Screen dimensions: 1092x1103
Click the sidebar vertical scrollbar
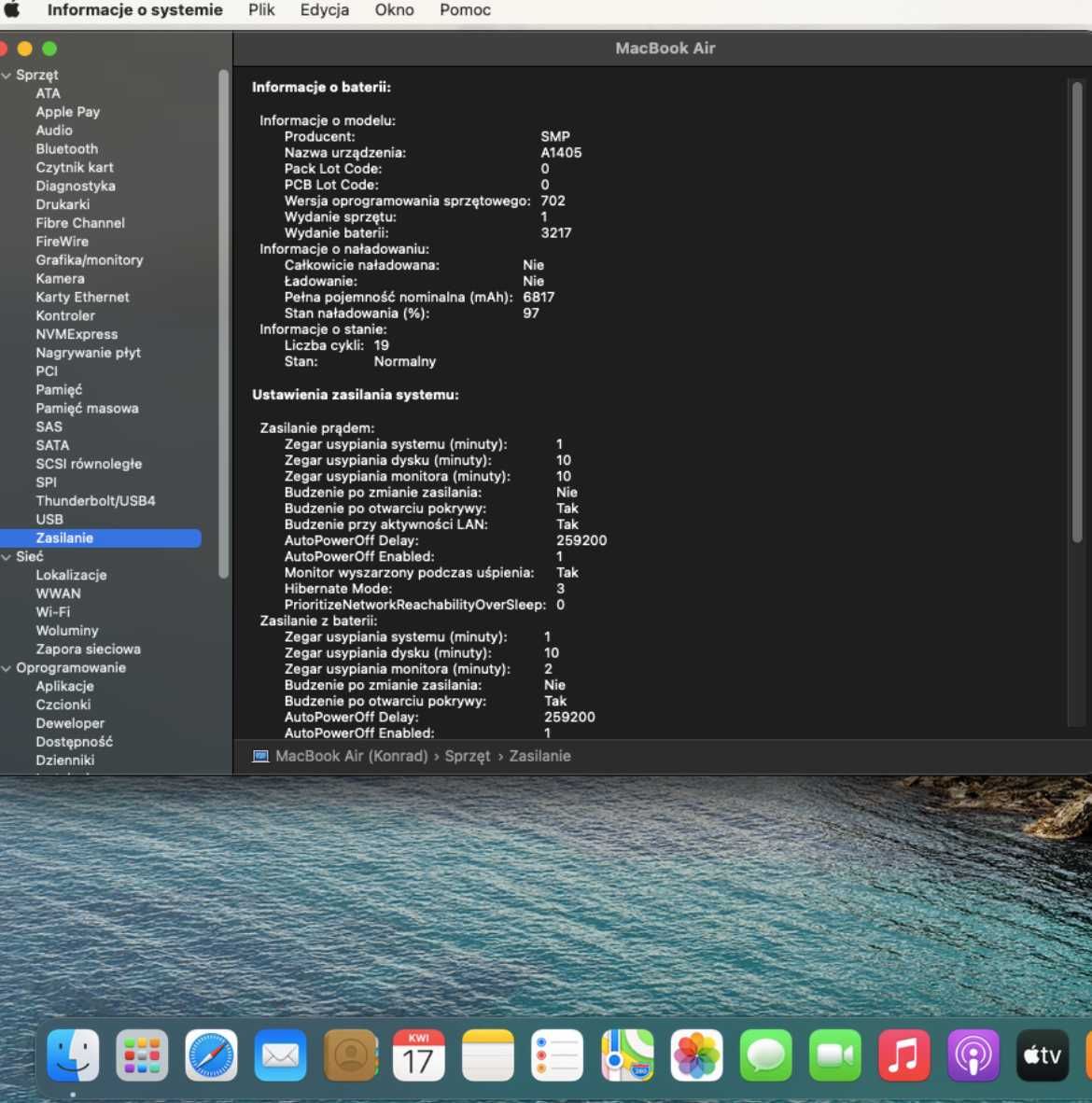coord(224,324)
